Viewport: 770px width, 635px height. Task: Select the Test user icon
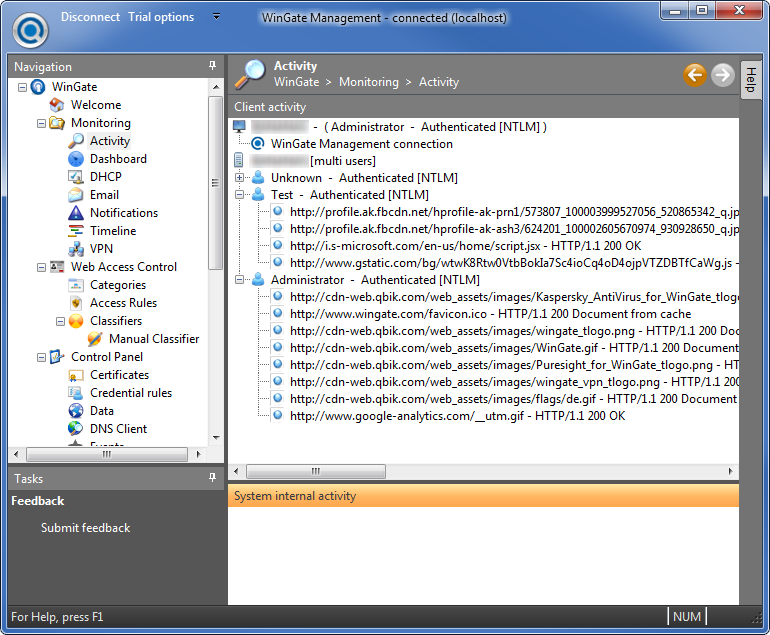click(258, 194)
